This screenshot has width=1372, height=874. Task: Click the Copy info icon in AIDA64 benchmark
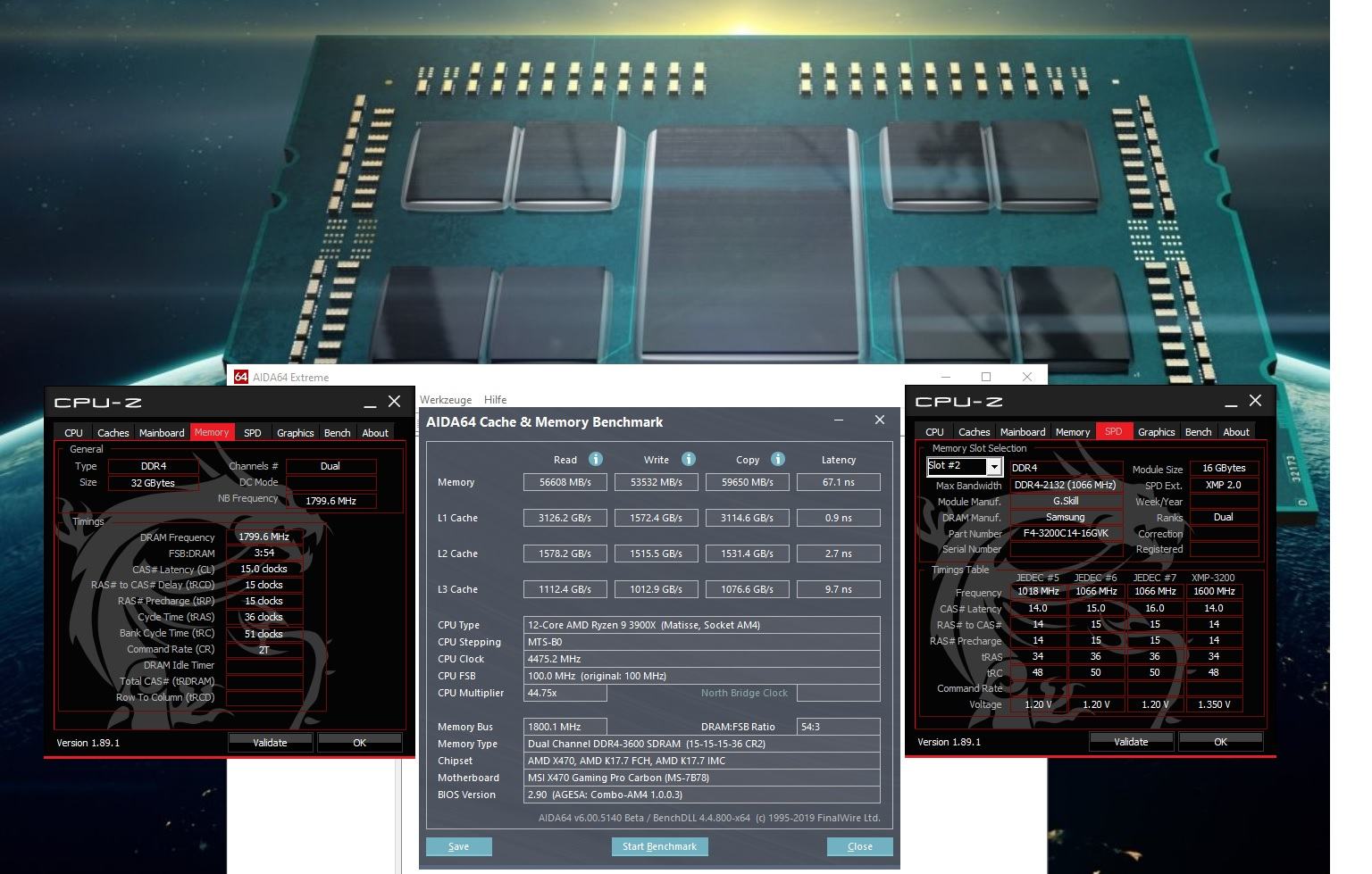coord(778,459)
